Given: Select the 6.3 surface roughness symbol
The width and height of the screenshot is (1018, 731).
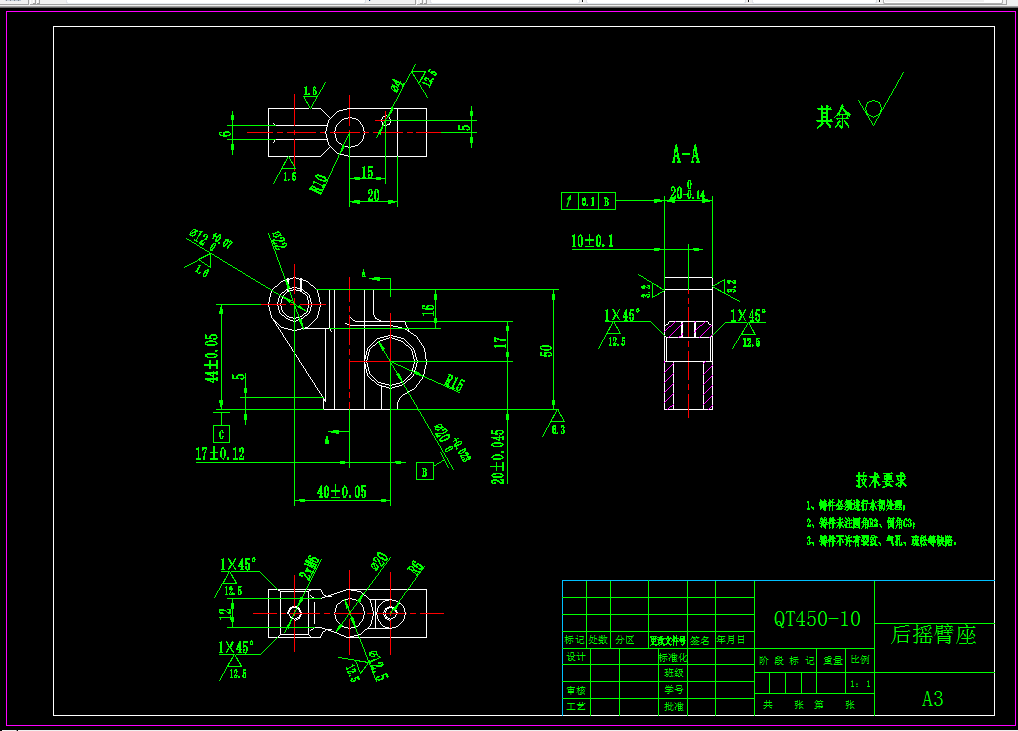Looking at the screenshot, I should click(x=557, y=423).
